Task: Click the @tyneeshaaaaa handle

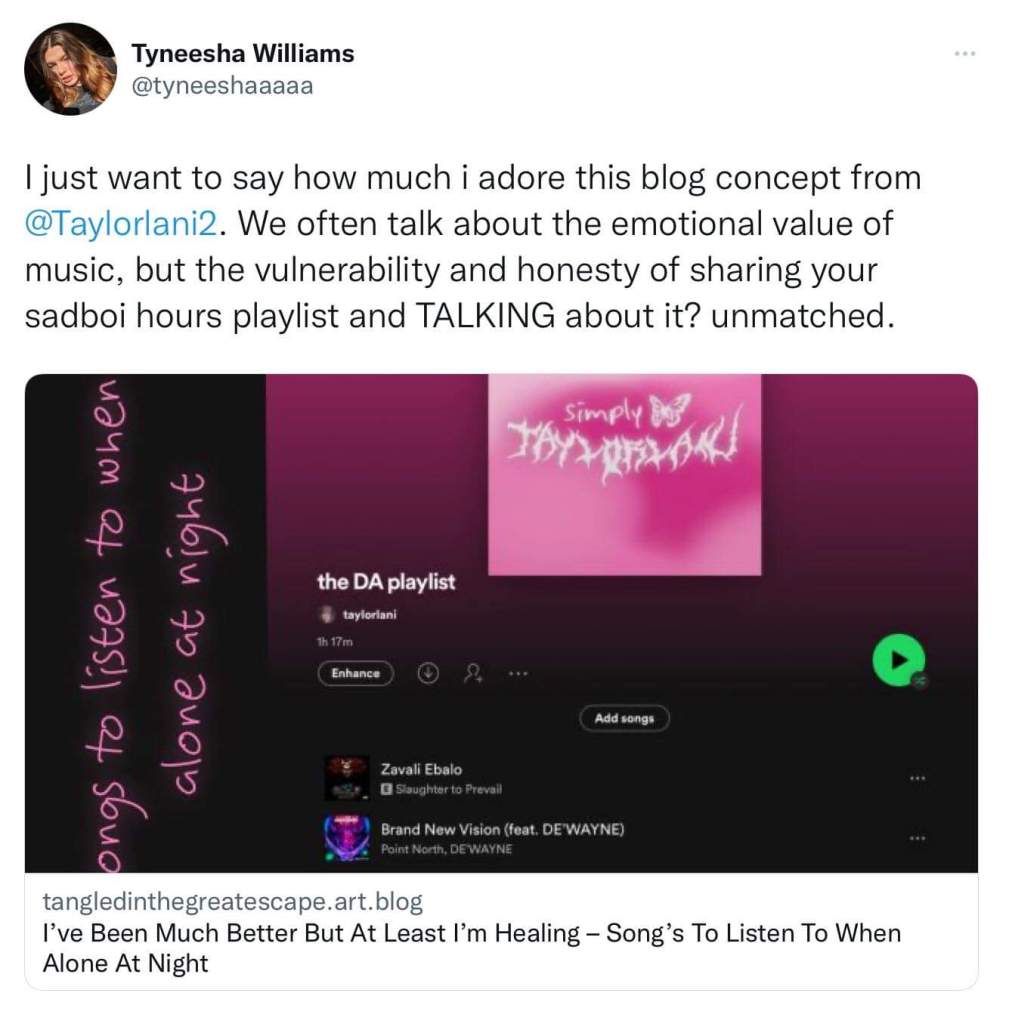Action: [x=222, y=86]
